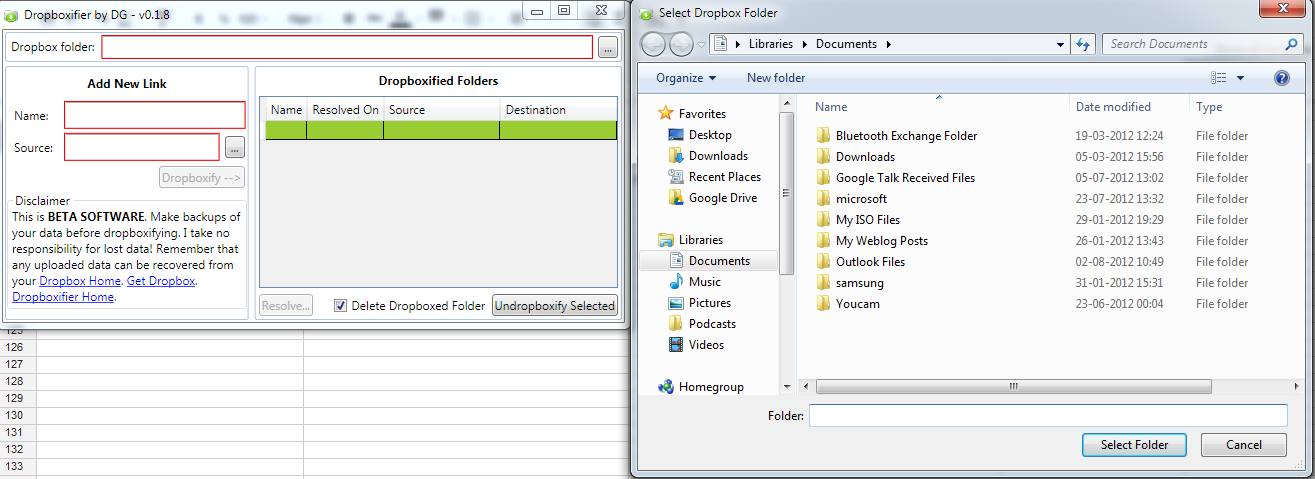The image size is (1315, 479).
Task: Click Forward arrow in folder dialog
Action: click(x=681, y=44)
